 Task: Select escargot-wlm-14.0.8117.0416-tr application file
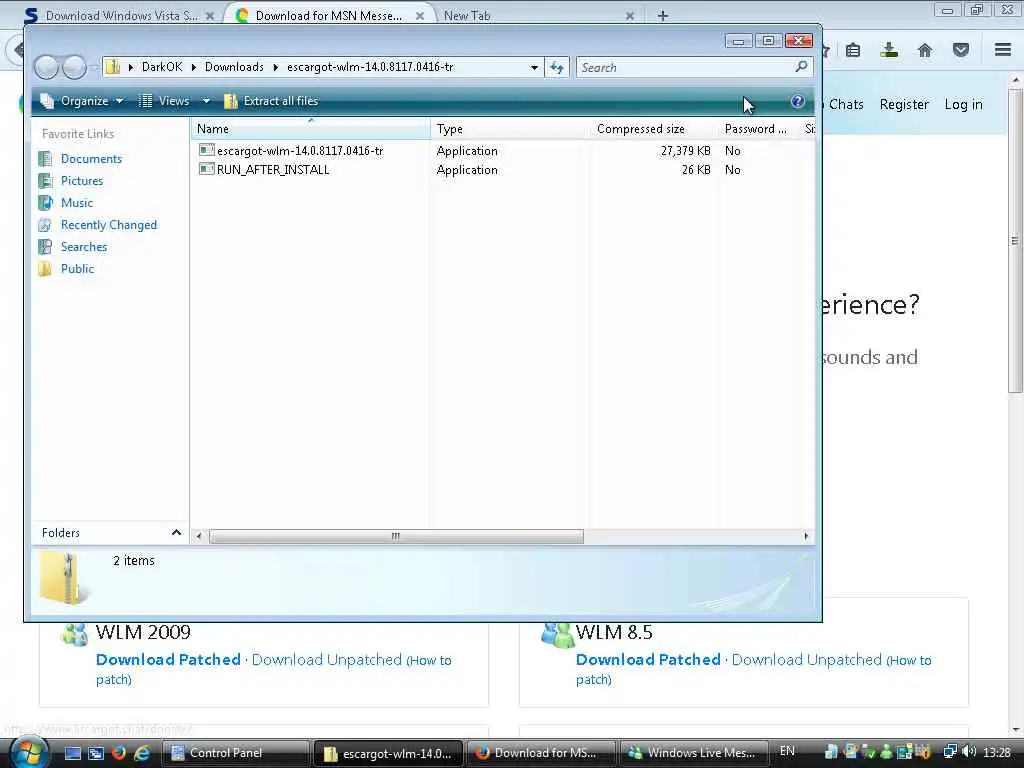tap(300, 151)
